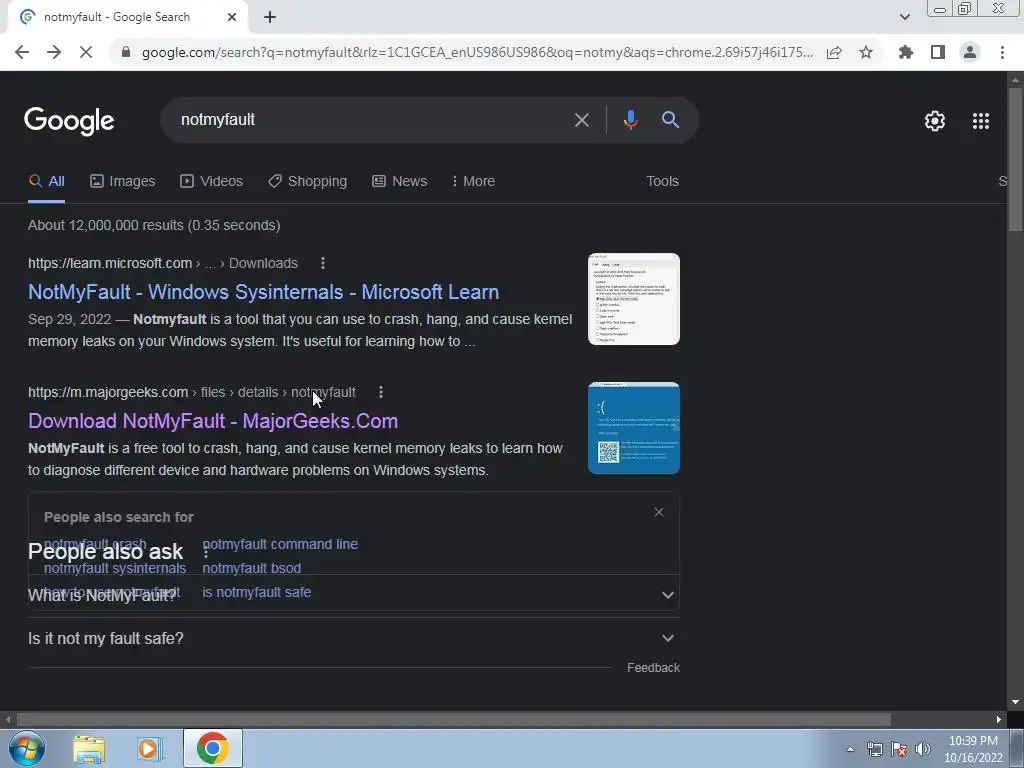This screenshot has width=1024, height=768.
Task: Open the Action Center flag icon
Action: pos(899,749)
